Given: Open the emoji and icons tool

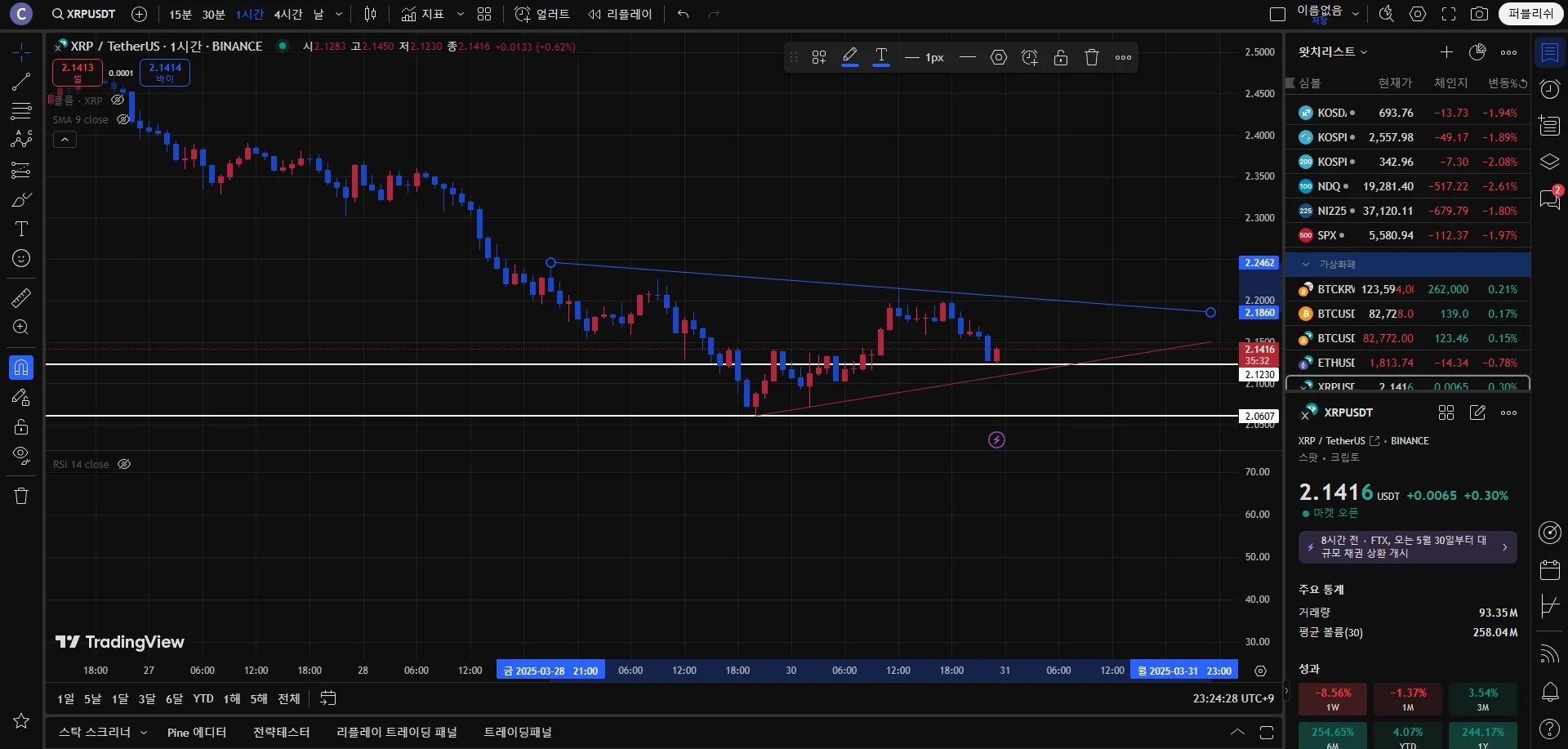Looking at the screenshot, I should [x=21, y=258].
